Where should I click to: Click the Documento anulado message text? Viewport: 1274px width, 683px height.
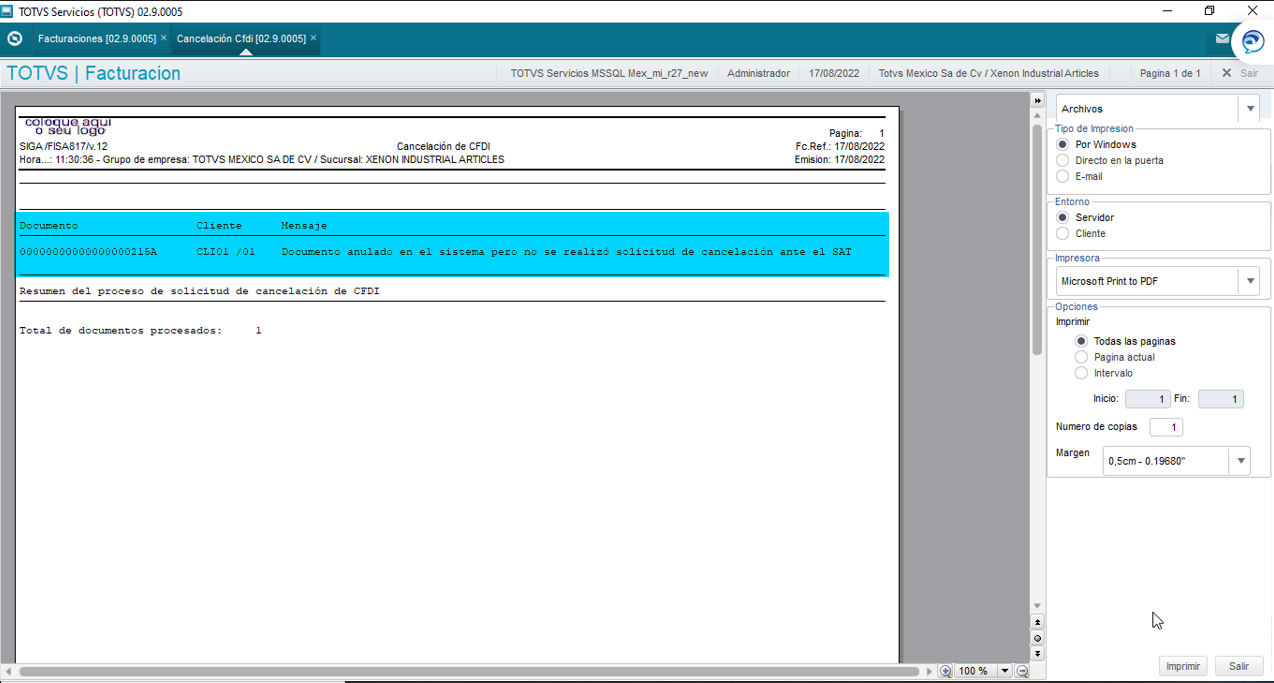coord(566,252)
